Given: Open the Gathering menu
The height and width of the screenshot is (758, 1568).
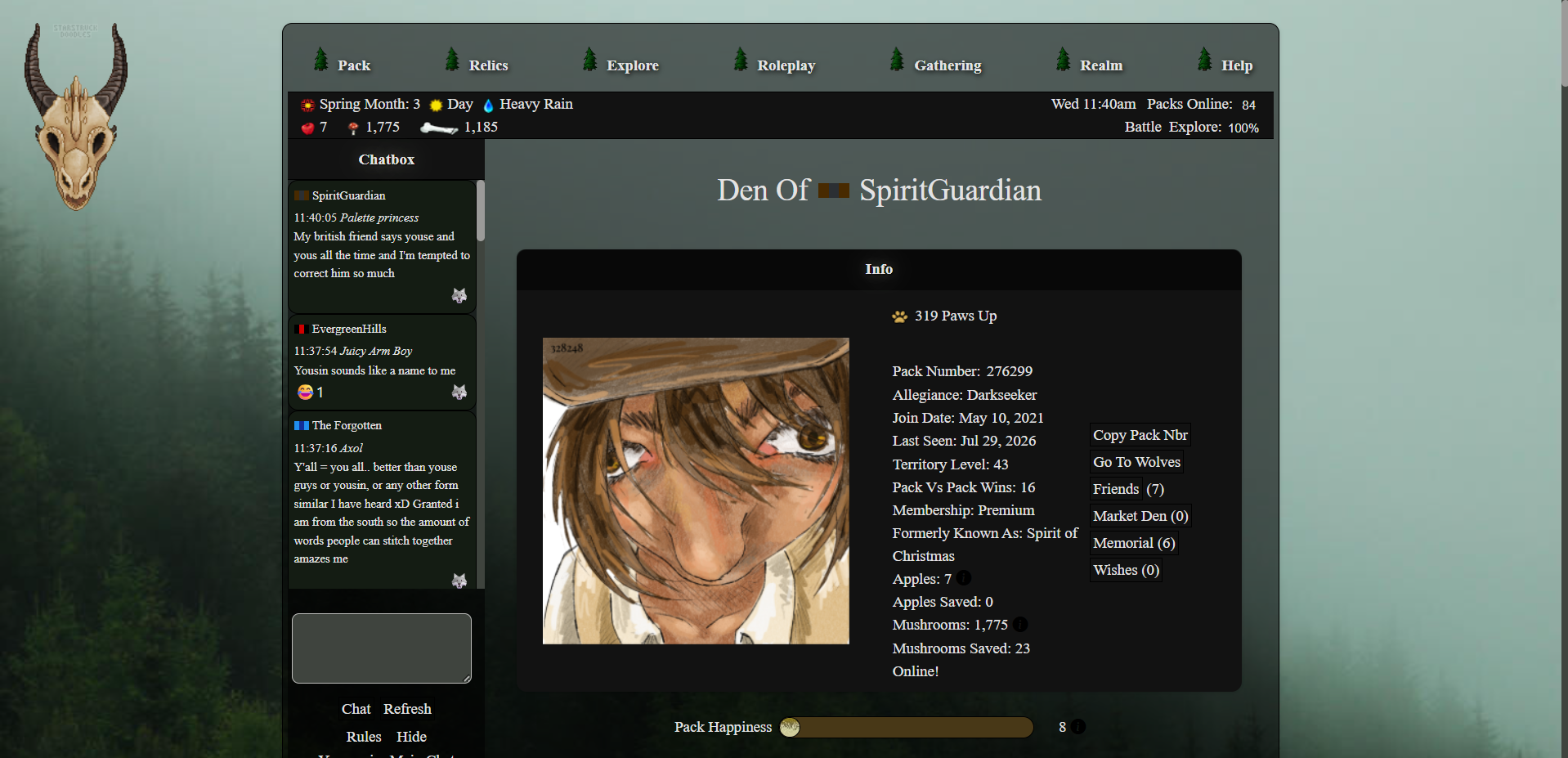Looking at the screenshot, I should (x=948, y=65).
